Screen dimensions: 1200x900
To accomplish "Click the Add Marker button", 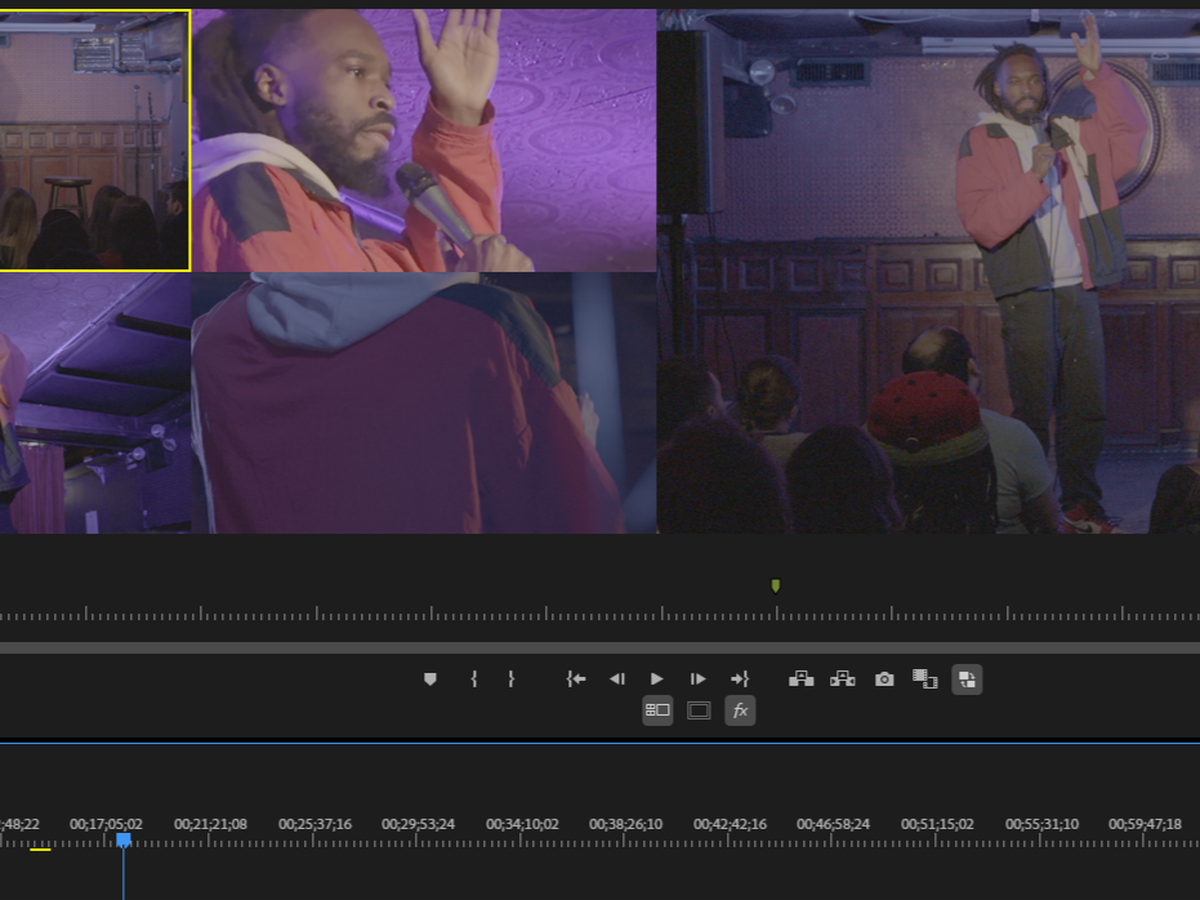I will click(x=430, y=679).
